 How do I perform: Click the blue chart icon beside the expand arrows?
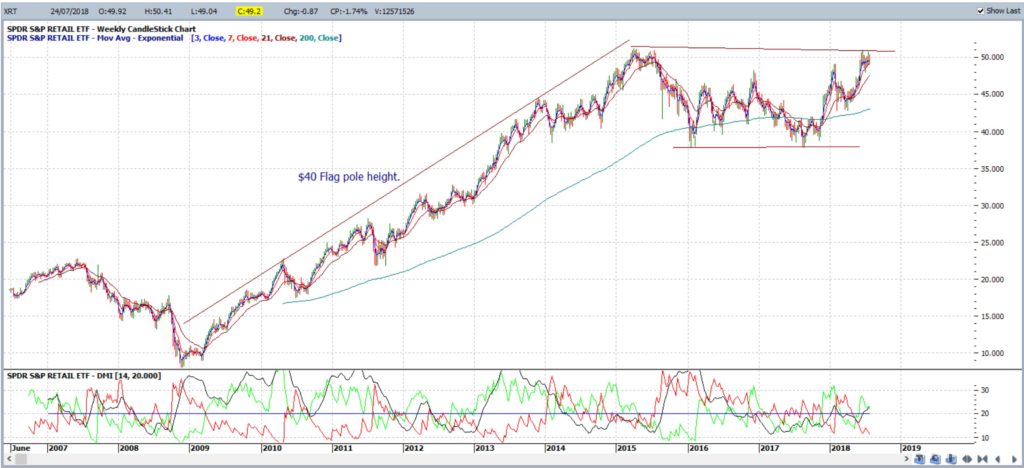point(951,459)
